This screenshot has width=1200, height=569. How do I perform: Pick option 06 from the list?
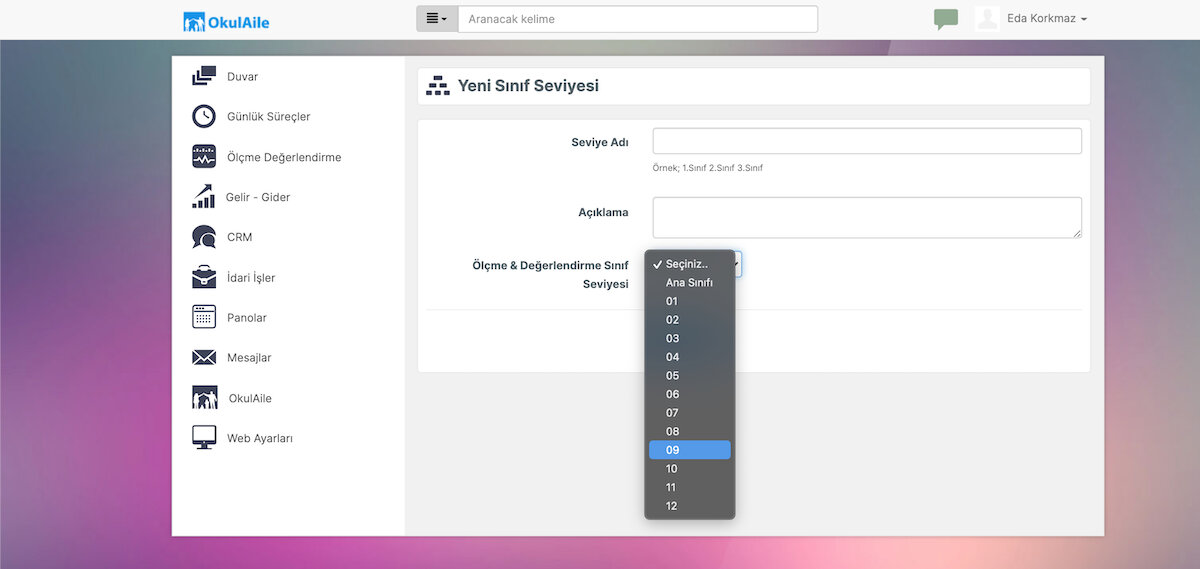coord(690,394)
